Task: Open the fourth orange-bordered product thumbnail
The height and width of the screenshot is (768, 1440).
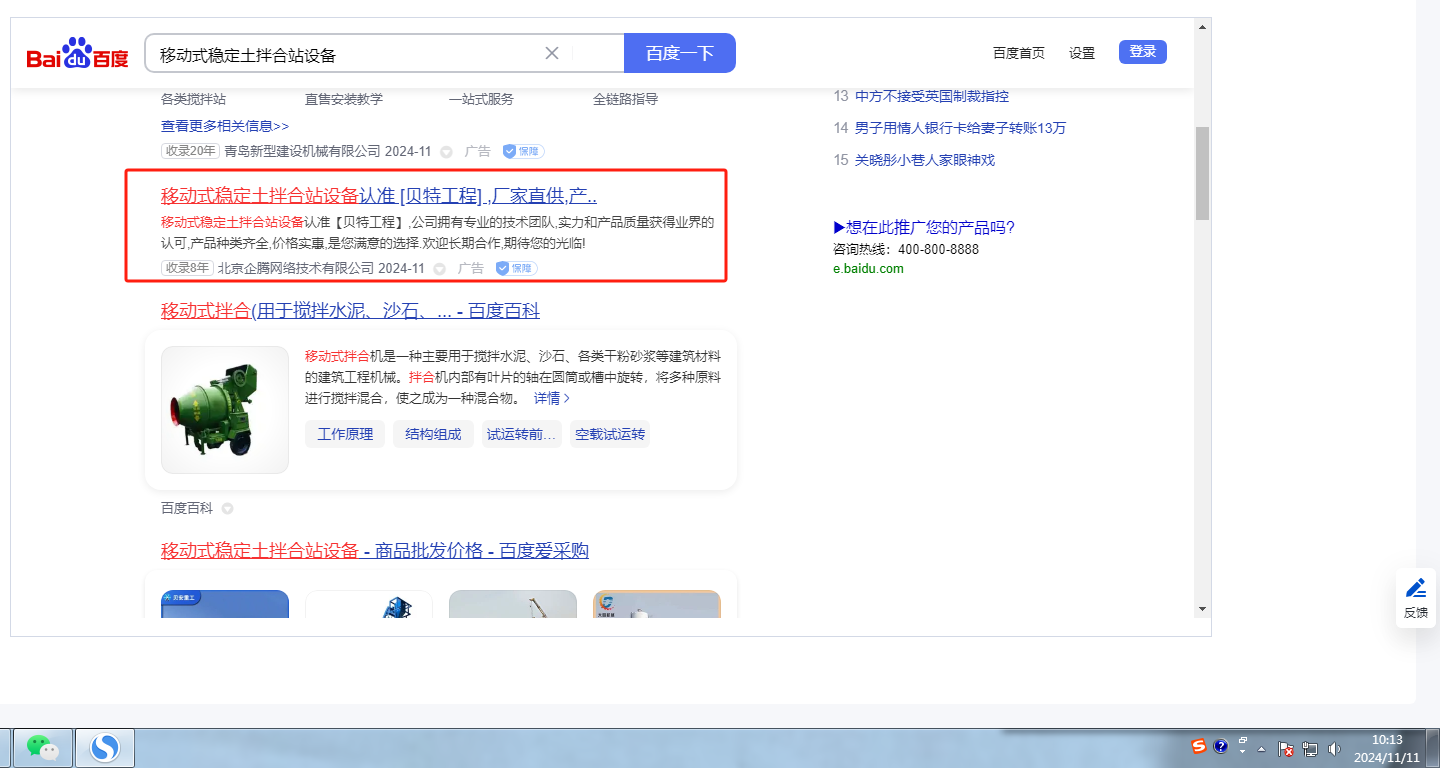Action: [x=657, y=603]
